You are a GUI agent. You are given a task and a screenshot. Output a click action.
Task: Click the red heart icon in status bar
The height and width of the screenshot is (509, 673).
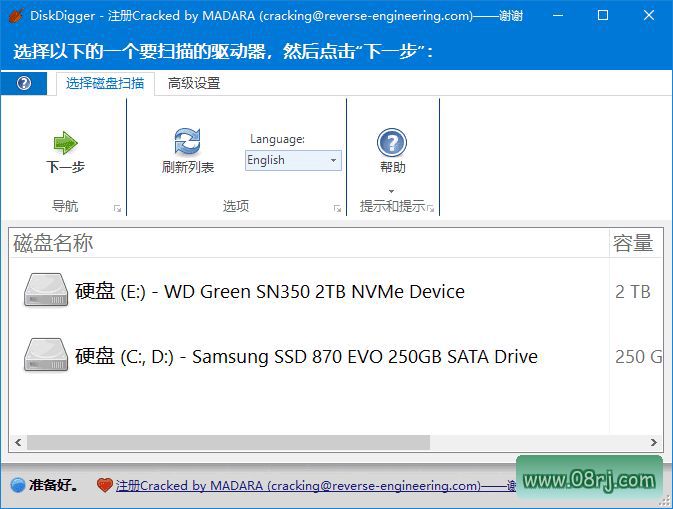pyautogui.click(x=104, y=485)
